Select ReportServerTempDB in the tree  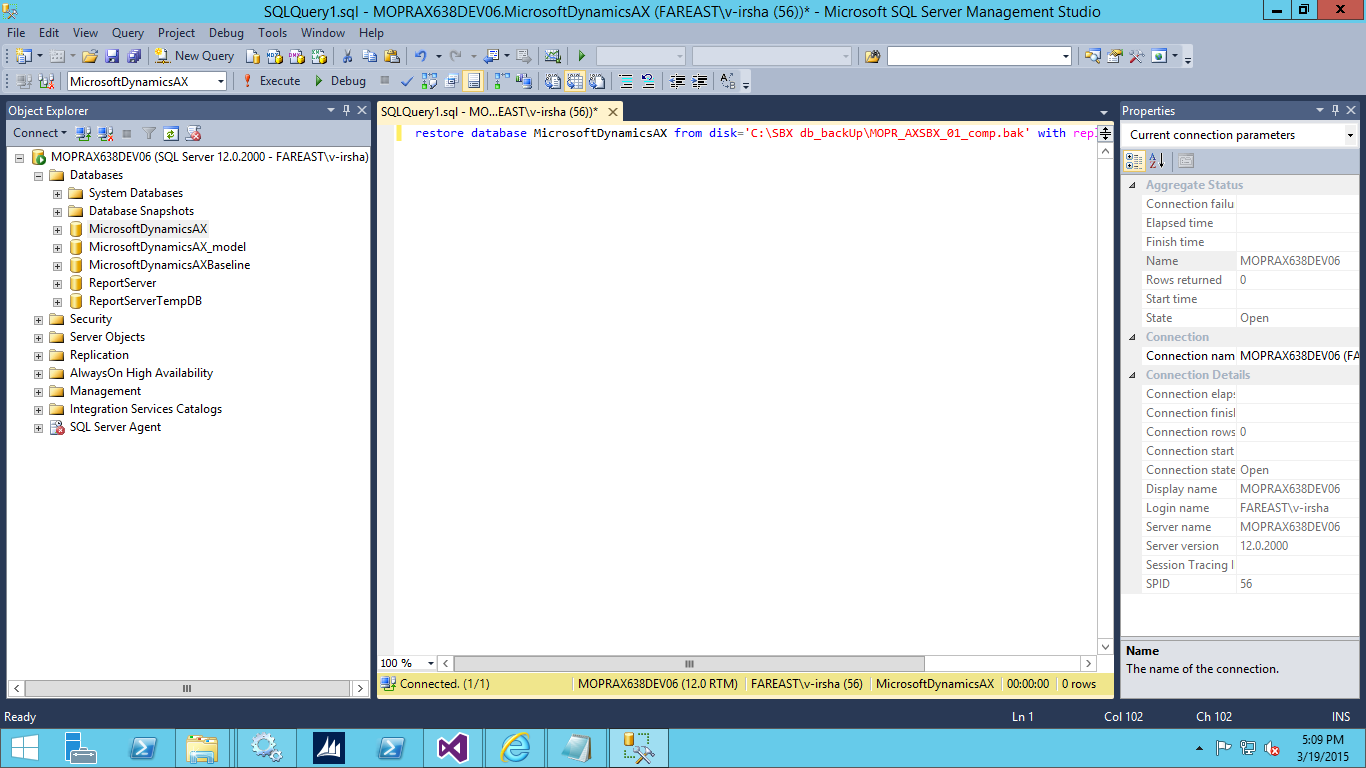click(x=145, y=301)
